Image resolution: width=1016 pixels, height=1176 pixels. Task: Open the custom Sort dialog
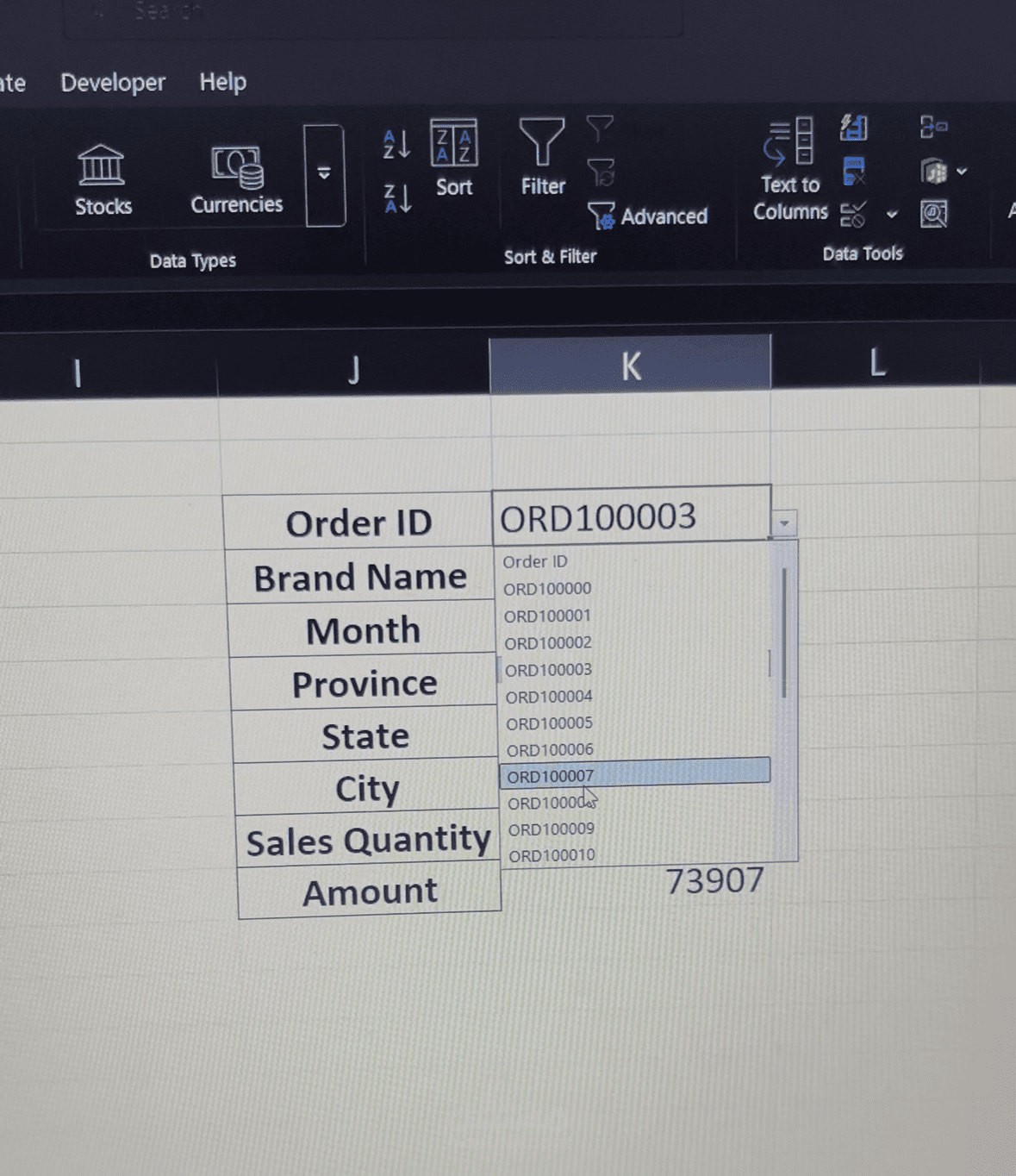tap(453, 159)
